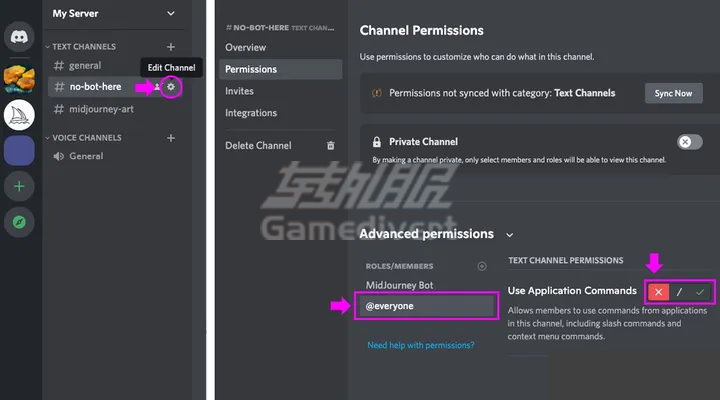Add role or member plus icon
Image resolution: width=720 pixels, height=400 pixels.
point(482,266)
